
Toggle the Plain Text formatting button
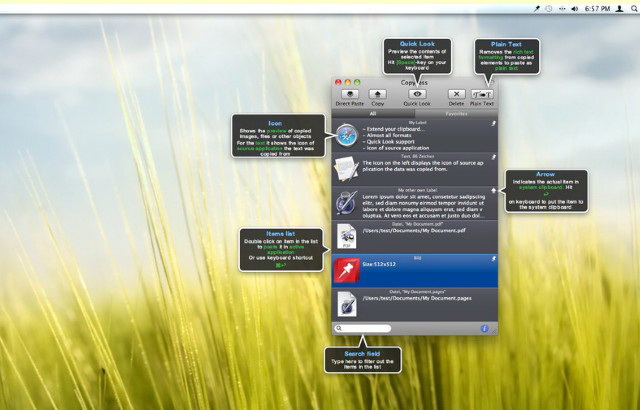(x=482, y=94)
